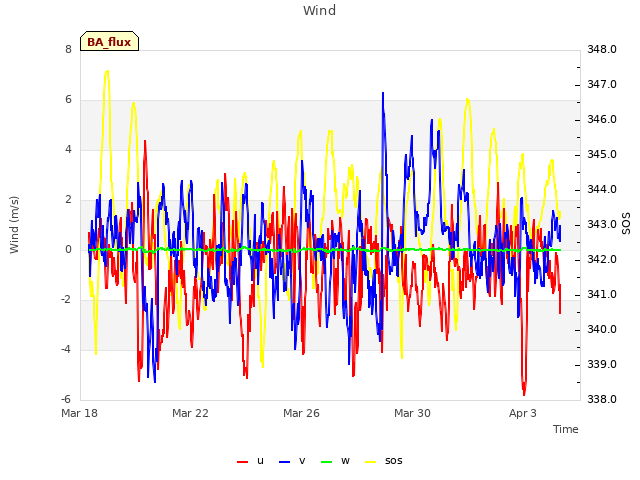Click the left axis value 8
640x480 pixels.
click(68, 50)
